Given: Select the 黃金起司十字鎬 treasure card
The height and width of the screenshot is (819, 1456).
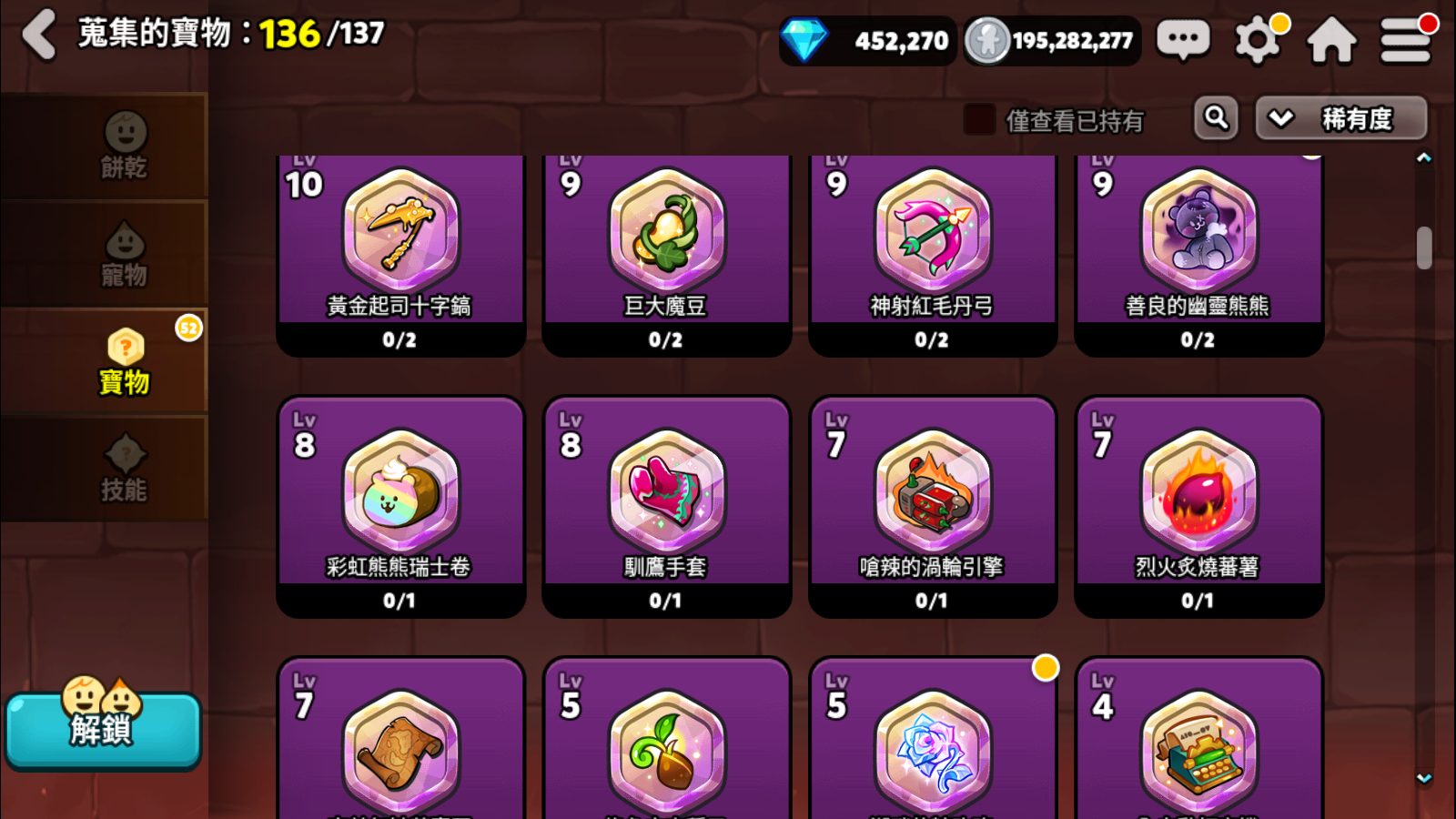Looking at the screenshot, I should (x=400, y=256).
